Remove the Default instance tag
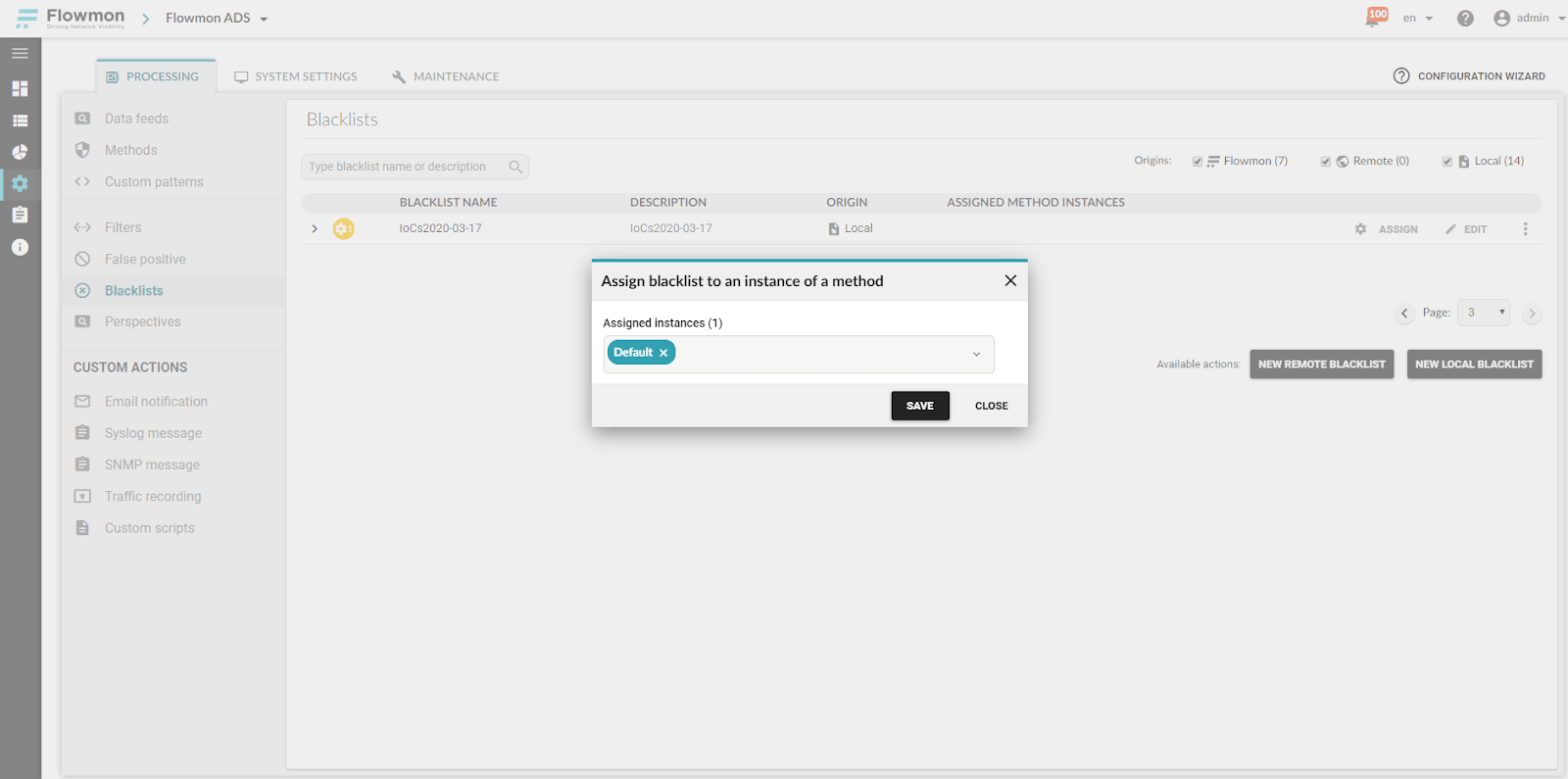 663,353
